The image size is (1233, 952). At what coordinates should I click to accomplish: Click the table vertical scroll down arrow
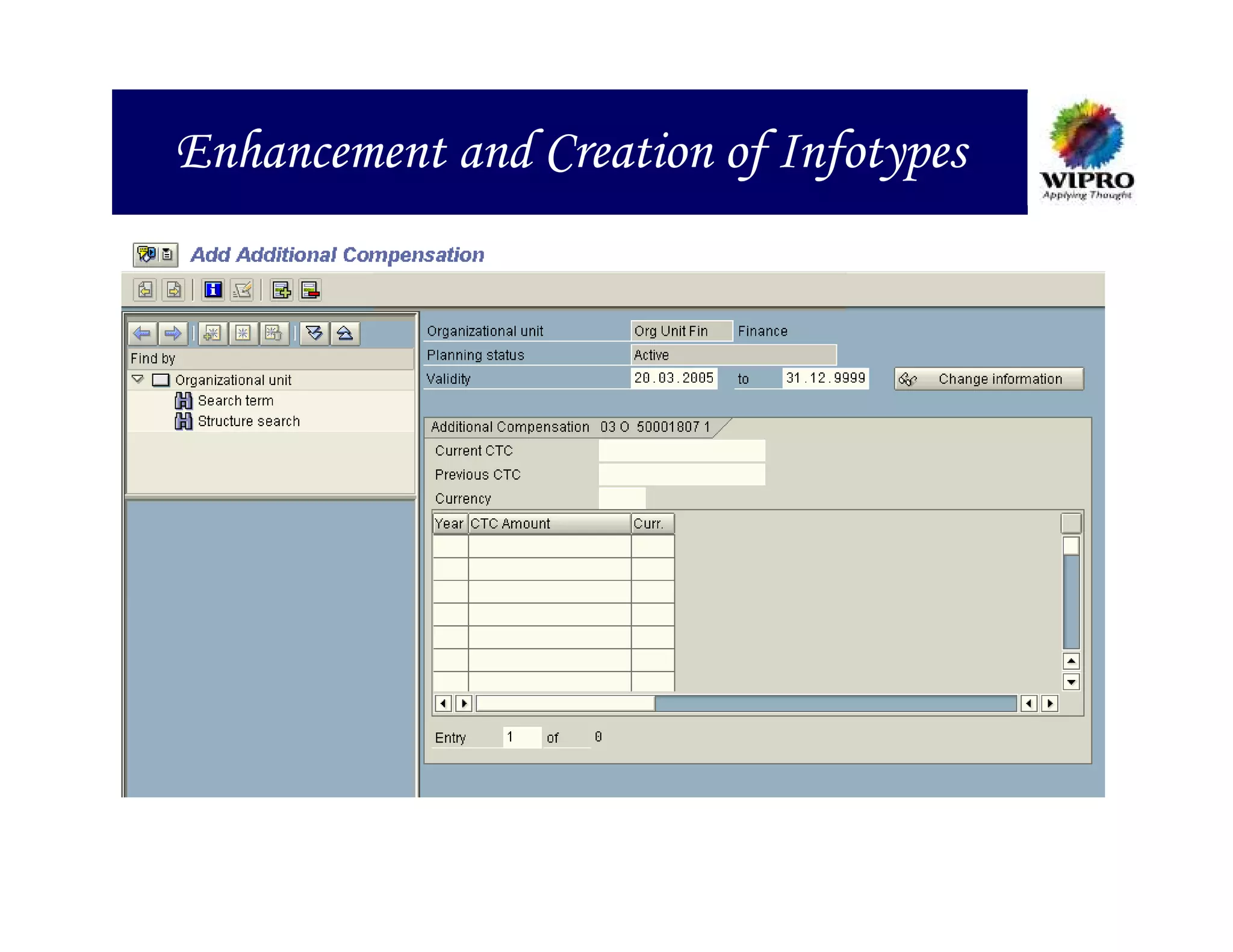coord(1071,682)
